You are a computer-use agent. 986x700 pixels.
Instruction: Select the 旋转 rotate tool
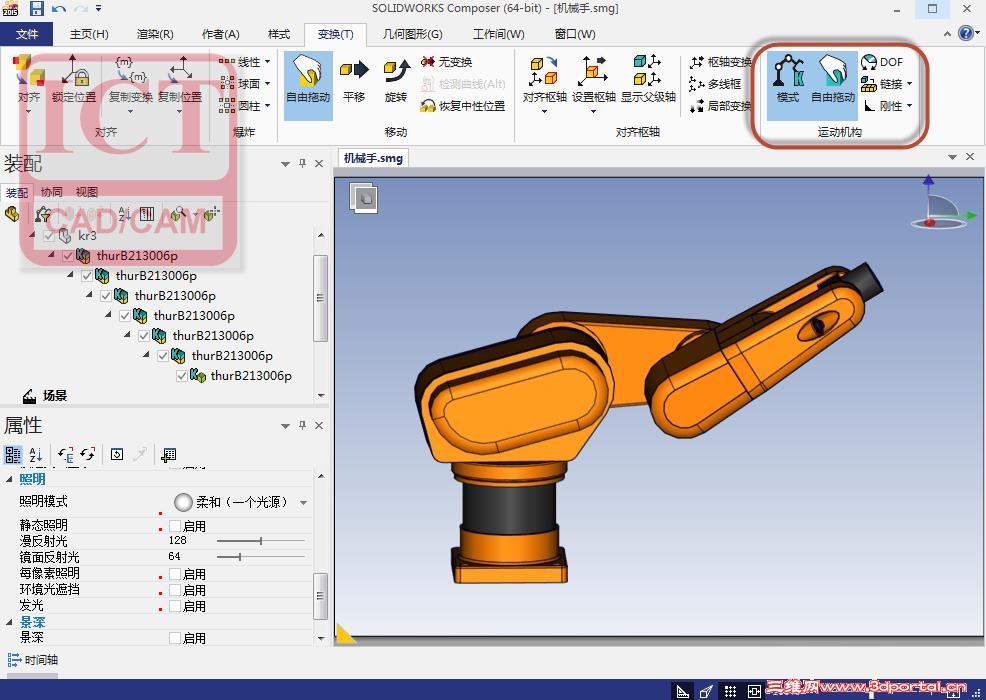tap(396, 80)
